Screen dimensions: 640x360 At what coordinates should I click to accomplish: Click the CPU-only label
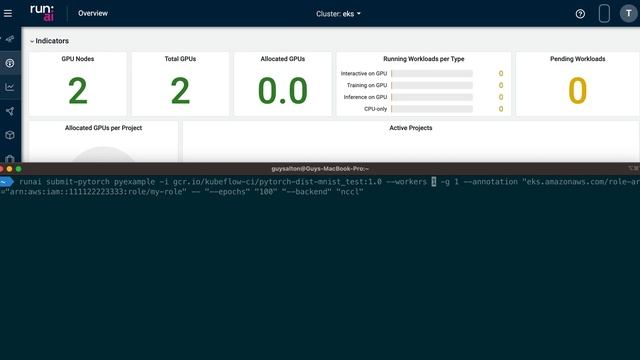[x=375, y=109]
